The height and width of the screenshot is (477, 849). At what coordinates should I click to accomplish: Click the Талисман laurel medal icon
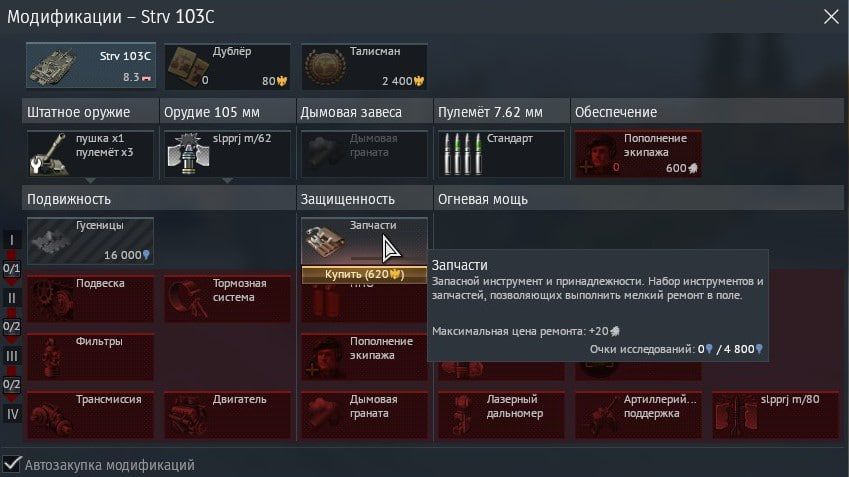pos(325,68)
